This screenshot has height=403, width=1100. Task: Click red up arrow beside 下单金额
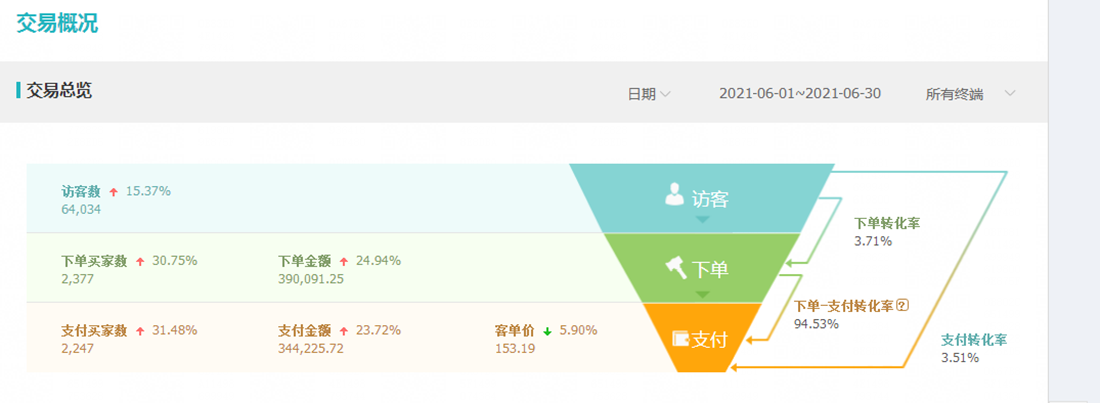coord(344,261)
